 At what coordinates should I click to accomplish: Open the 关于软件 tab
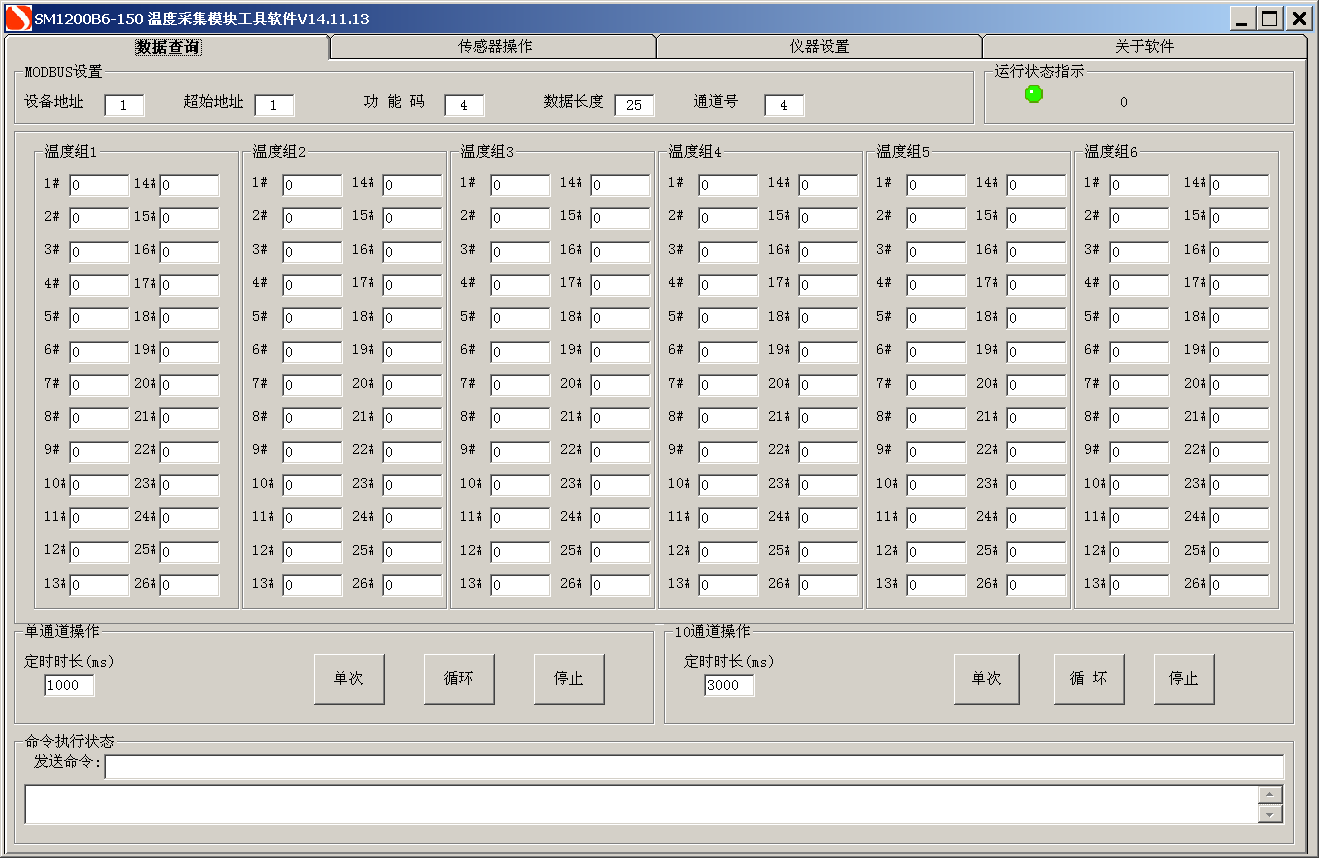[1144, 47]
